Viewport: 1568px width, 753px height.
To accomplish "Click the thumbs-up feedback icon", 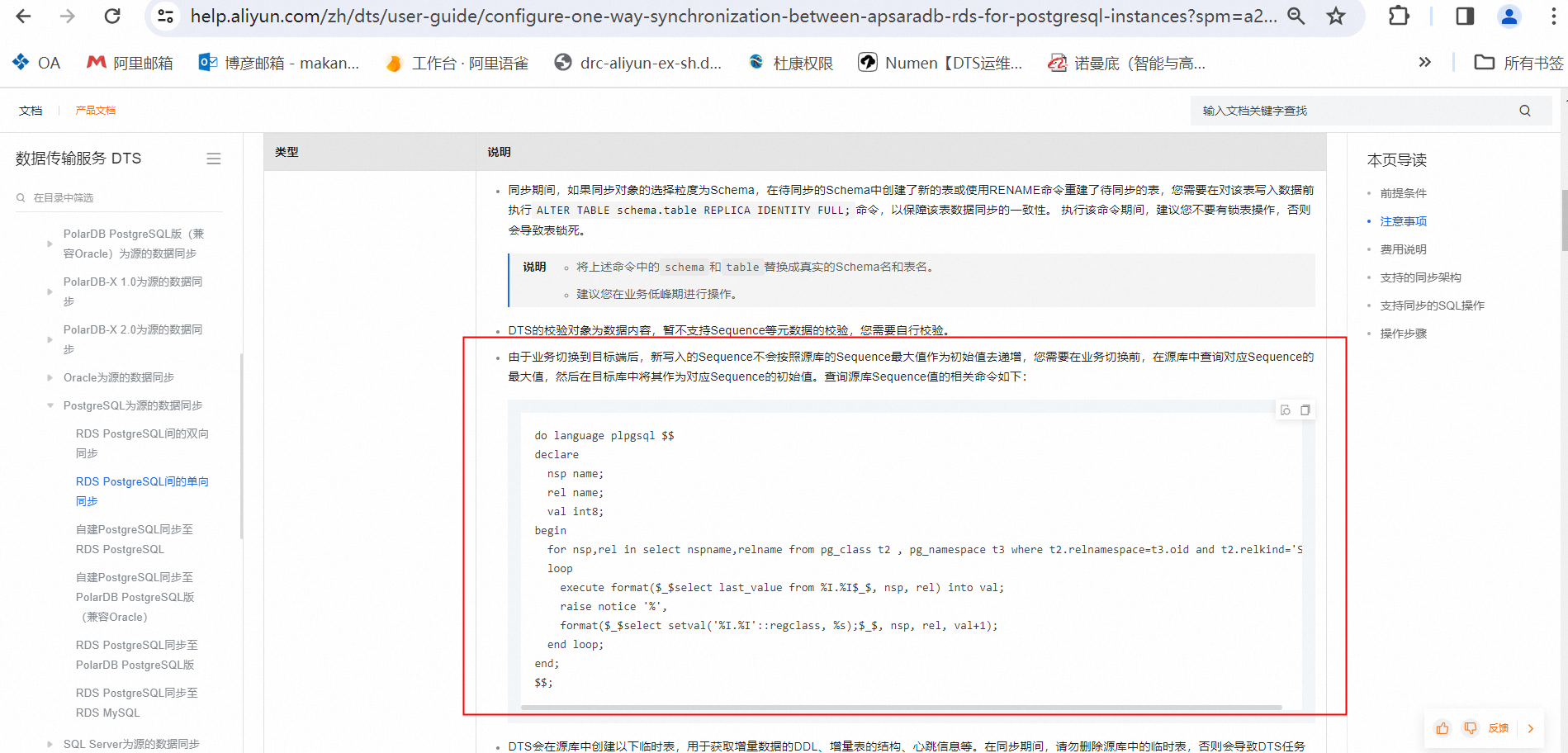I will [1442, 728].
